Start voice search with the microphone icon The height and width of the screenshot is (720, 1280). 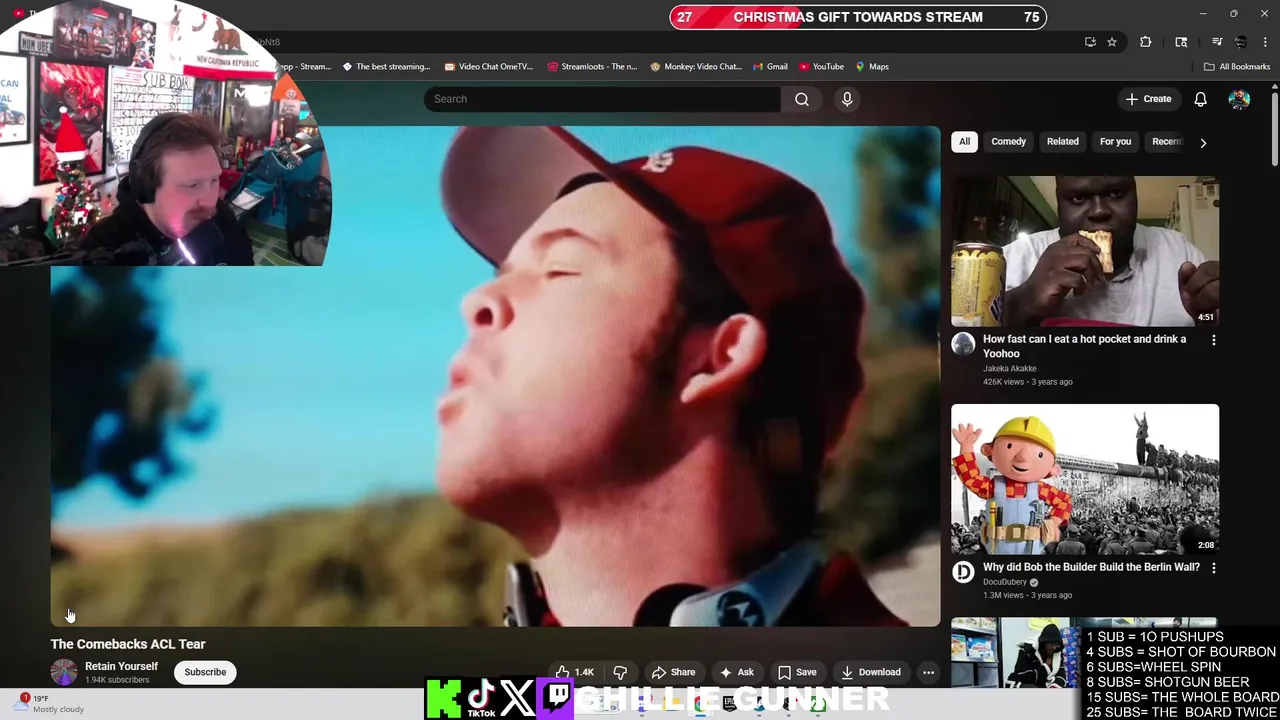(847, 99)
